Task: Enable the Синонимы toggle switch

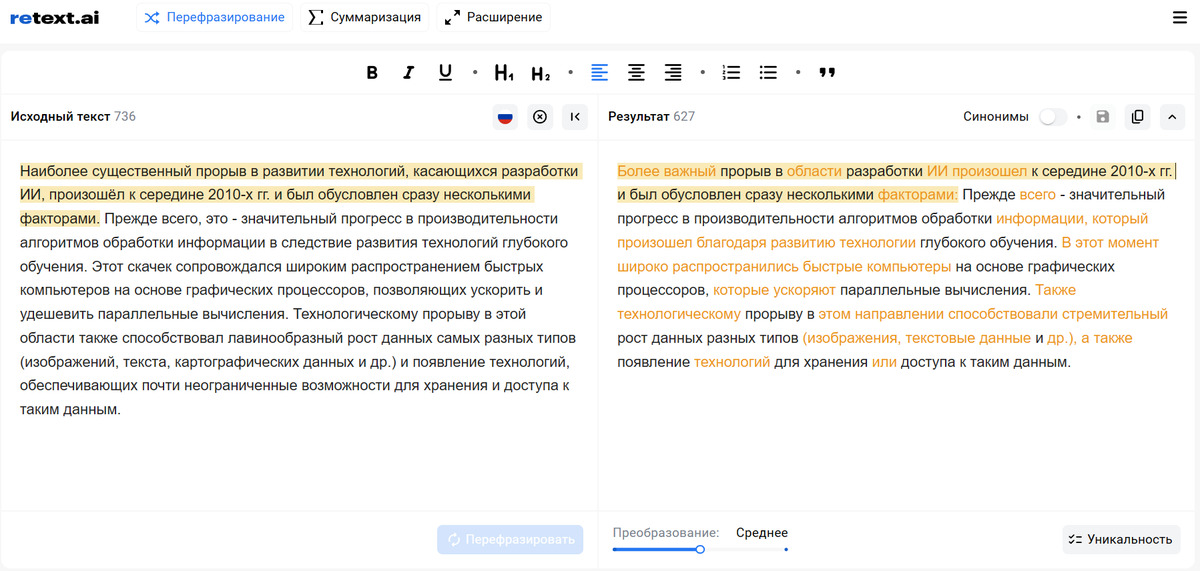Action: pyautogui.click(x=1052, y=117)
